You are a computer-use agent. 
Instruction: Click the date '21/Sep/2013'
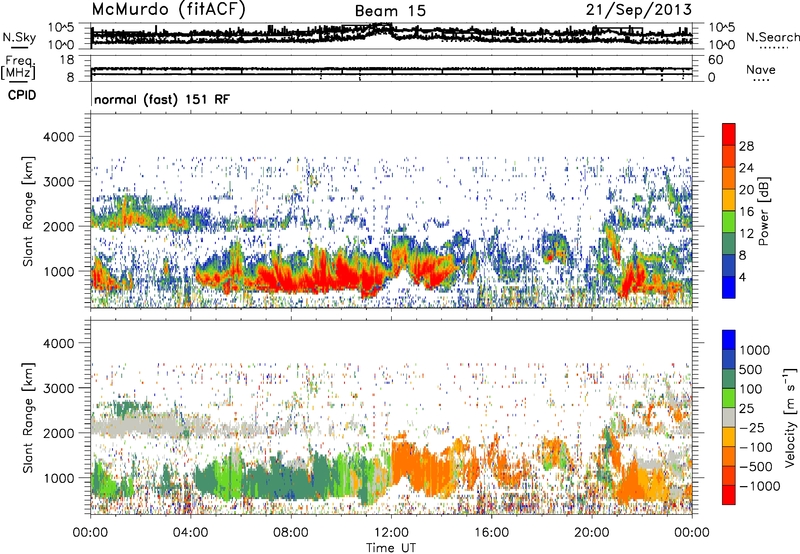639,10
